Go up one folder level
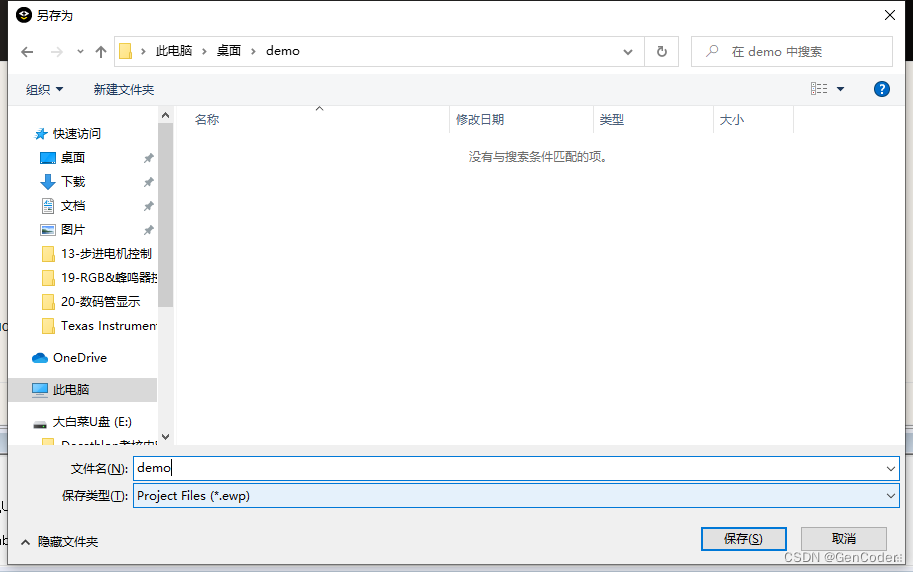This screenshot has height=572, width=913. click(x=101, y=52)
